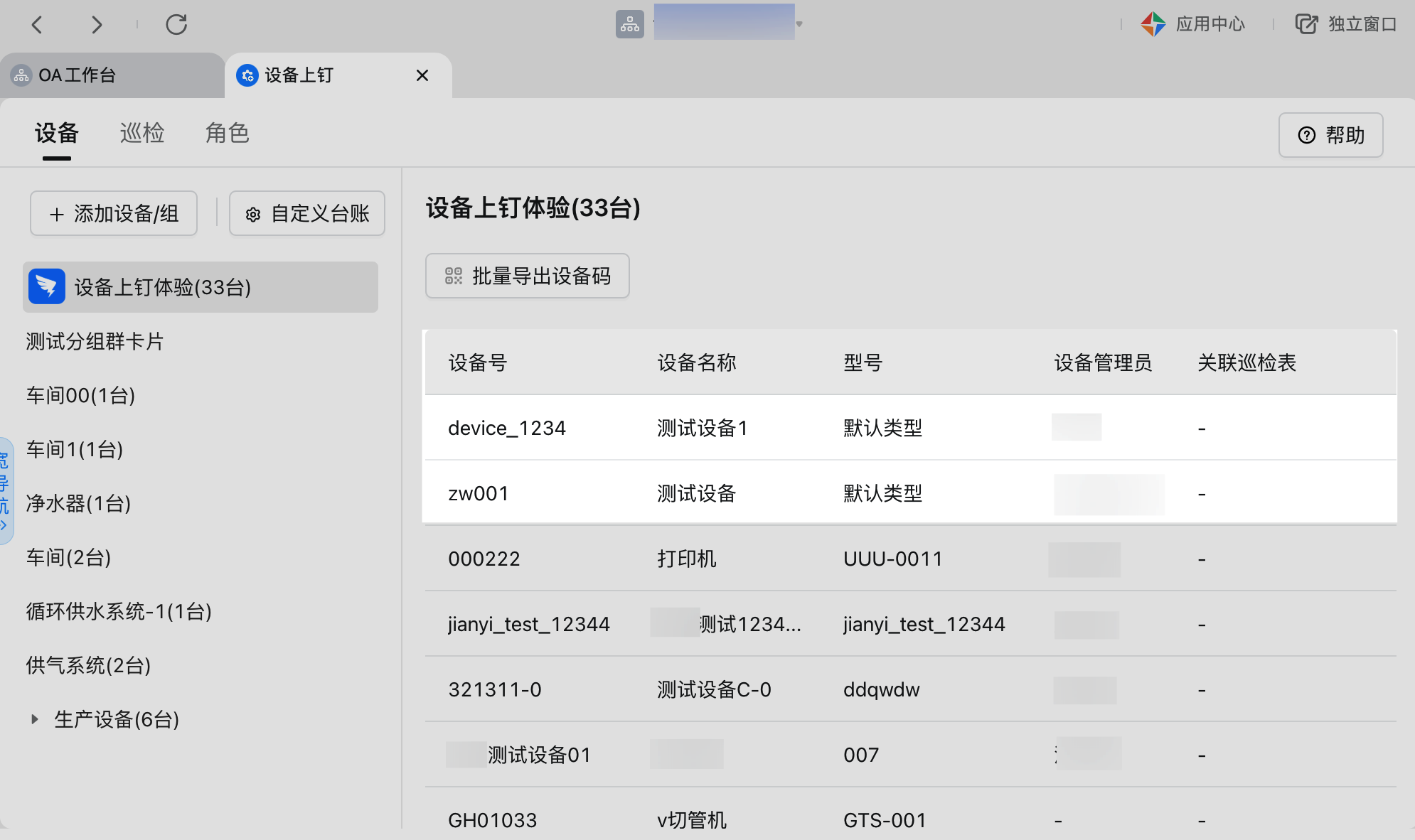Viewport: 1415px width, 840px height.
Task: Click the 设备号 column header
Action: (x=478, y=363)
